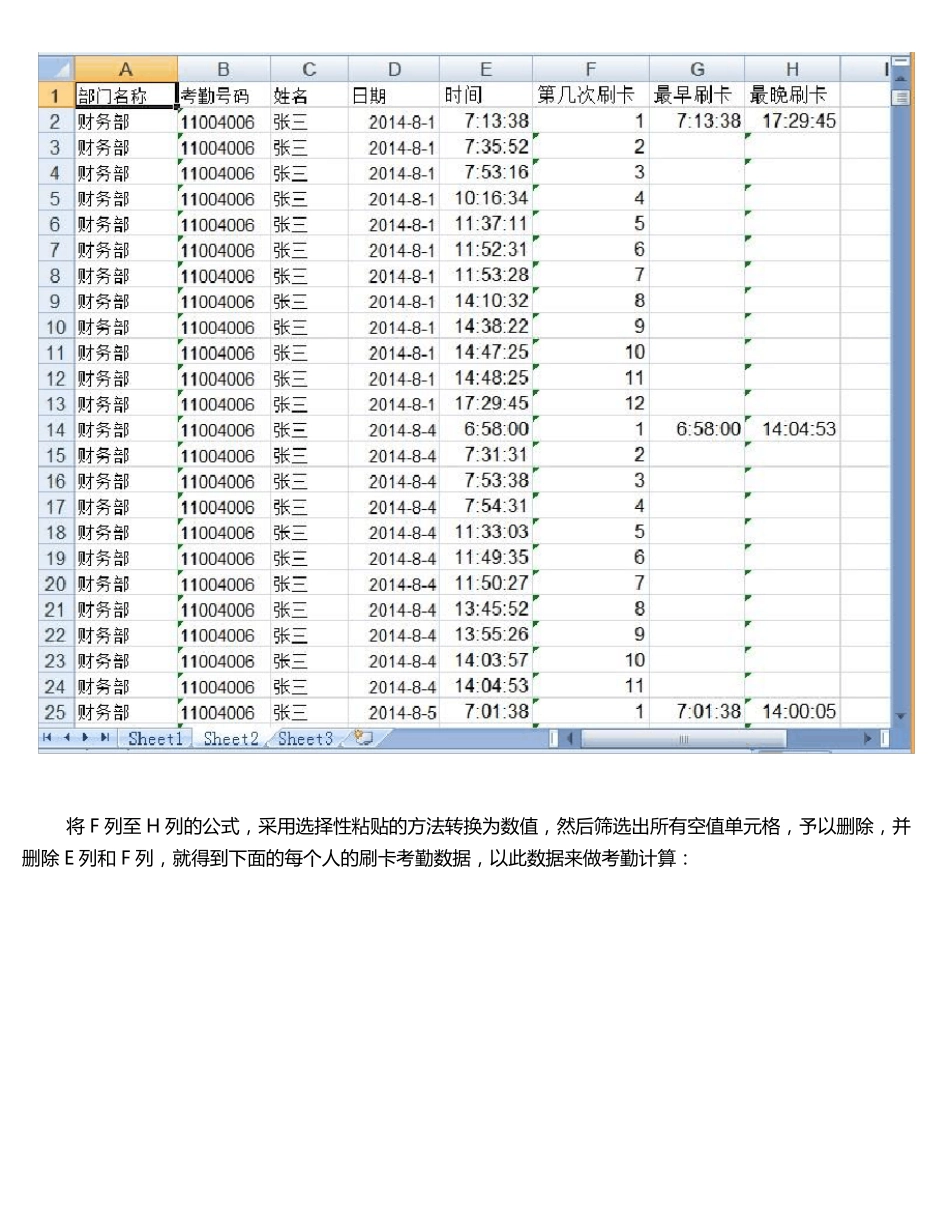Click the vertical scrollbar thumb

(900, 97)
